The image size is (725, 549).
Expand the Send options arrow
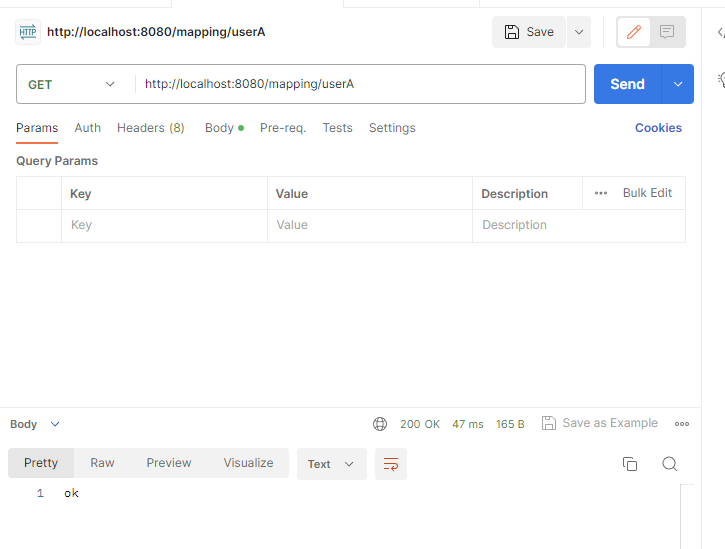[x=678, y=84]
